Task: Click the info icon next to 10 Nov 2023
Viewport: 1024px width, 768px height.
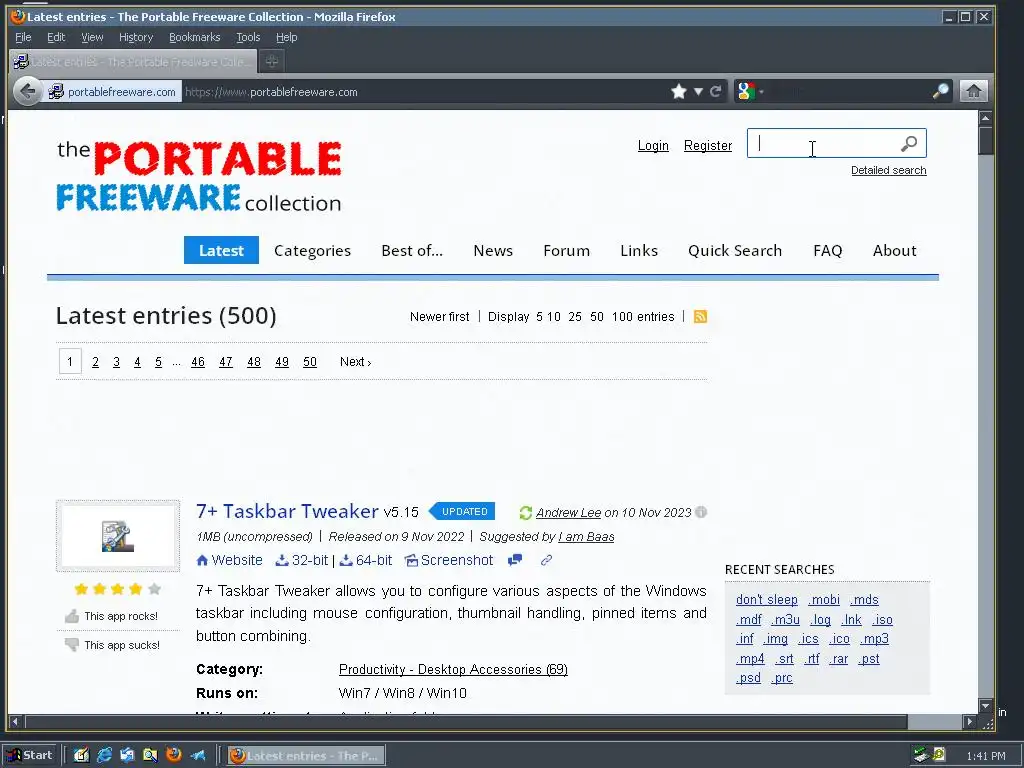Action: 701,512
